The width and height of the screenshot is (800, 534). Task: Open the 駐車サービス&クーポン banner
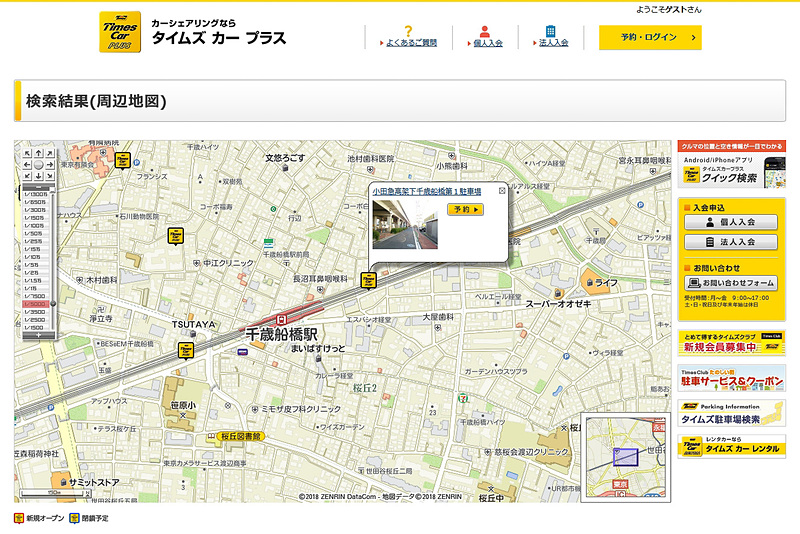pyautogui.click(x=732, y=378)
